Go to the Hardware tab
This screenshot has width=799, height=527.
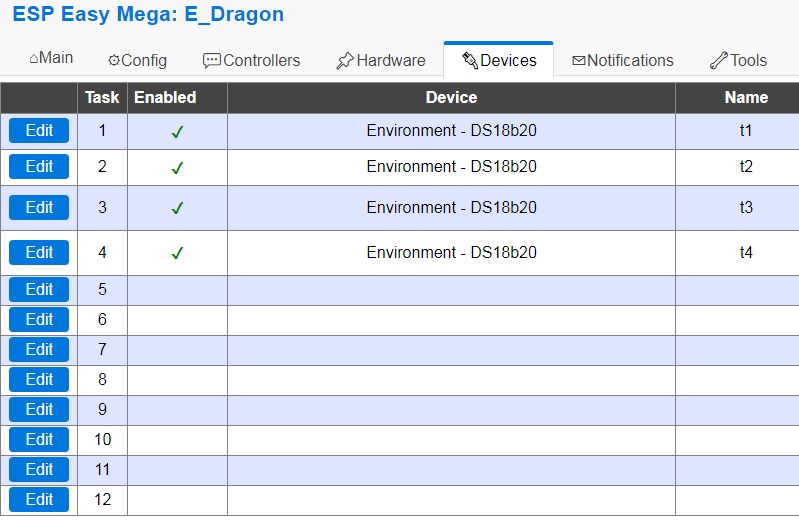(380, 60)
